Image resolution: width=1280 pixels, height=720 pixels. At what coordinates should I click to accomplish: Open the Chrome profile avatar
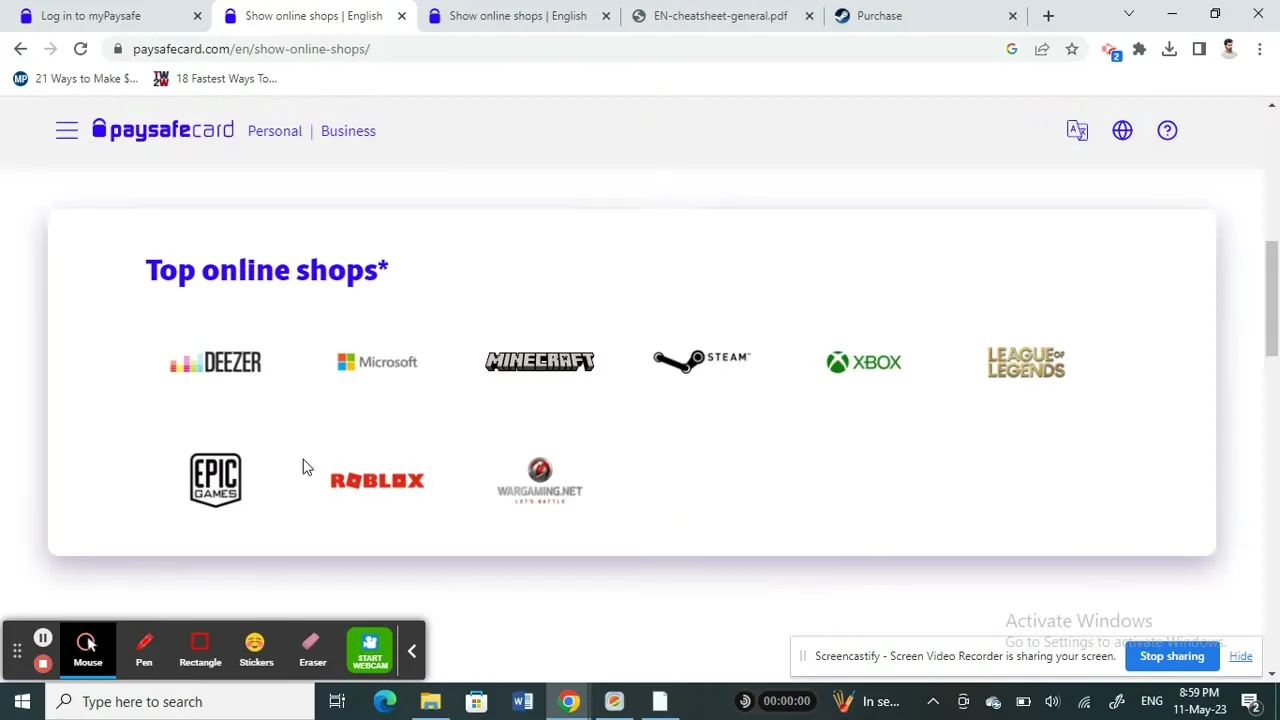click(1229, 49)
